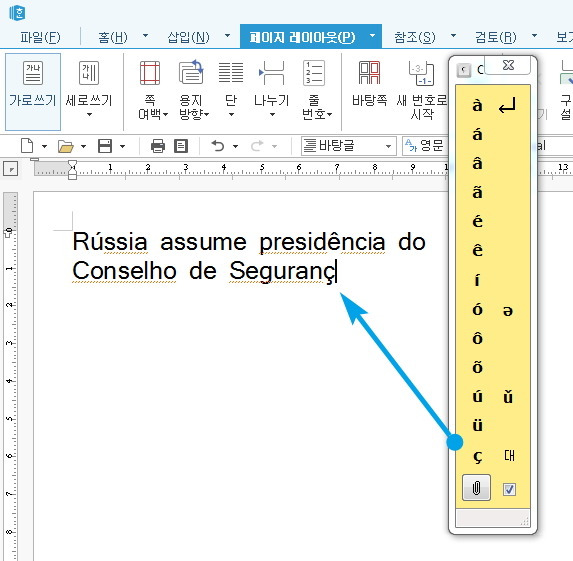This screenshot has height=561, width=573.
Task: Expand the 삽입(N) tab dropdown arrow
Action: pyautogui.click(x=227, y=36)
